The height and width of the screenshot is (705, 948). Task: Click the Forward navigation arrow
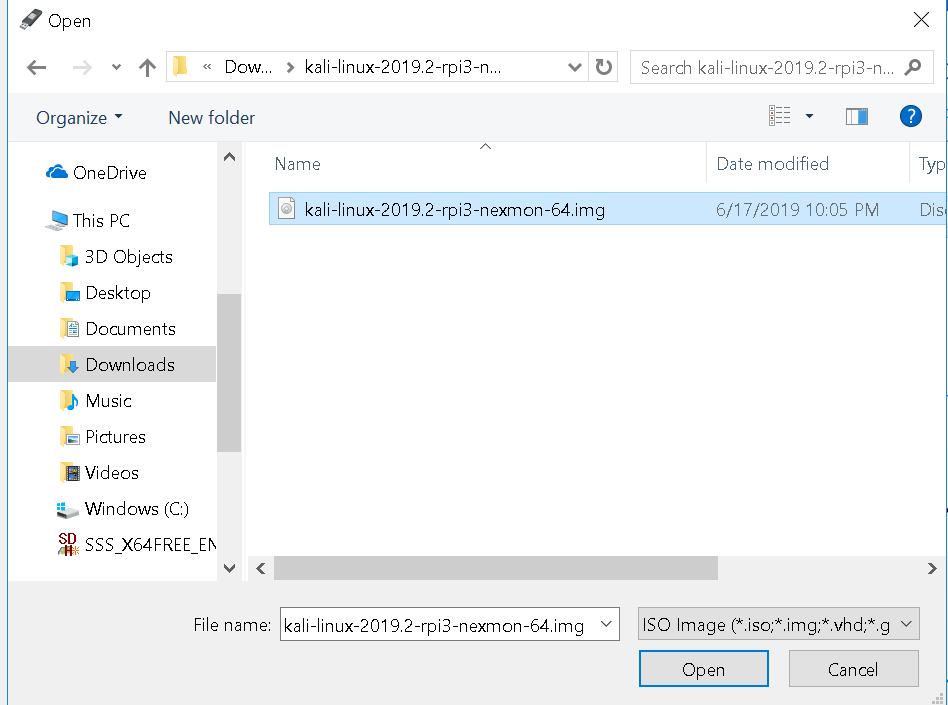[82, 67]
